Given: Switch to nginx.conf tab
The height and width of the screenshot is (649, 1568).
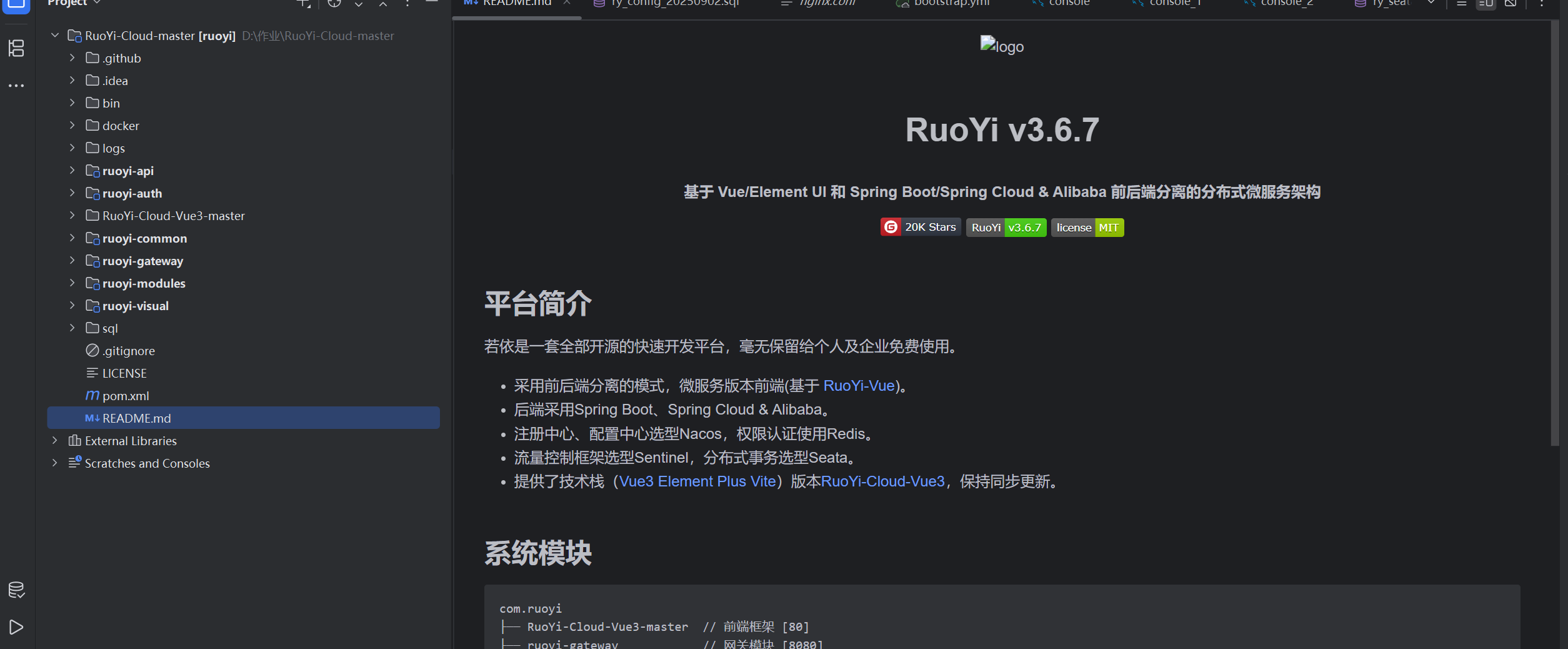Looking at the screenshot, I should click(819, 3).
